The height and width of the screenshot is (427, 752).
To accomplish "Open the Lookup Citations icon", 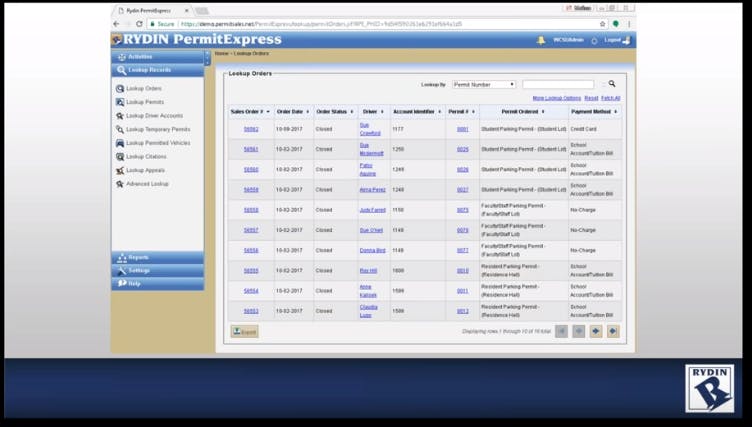I will [120, 157].
